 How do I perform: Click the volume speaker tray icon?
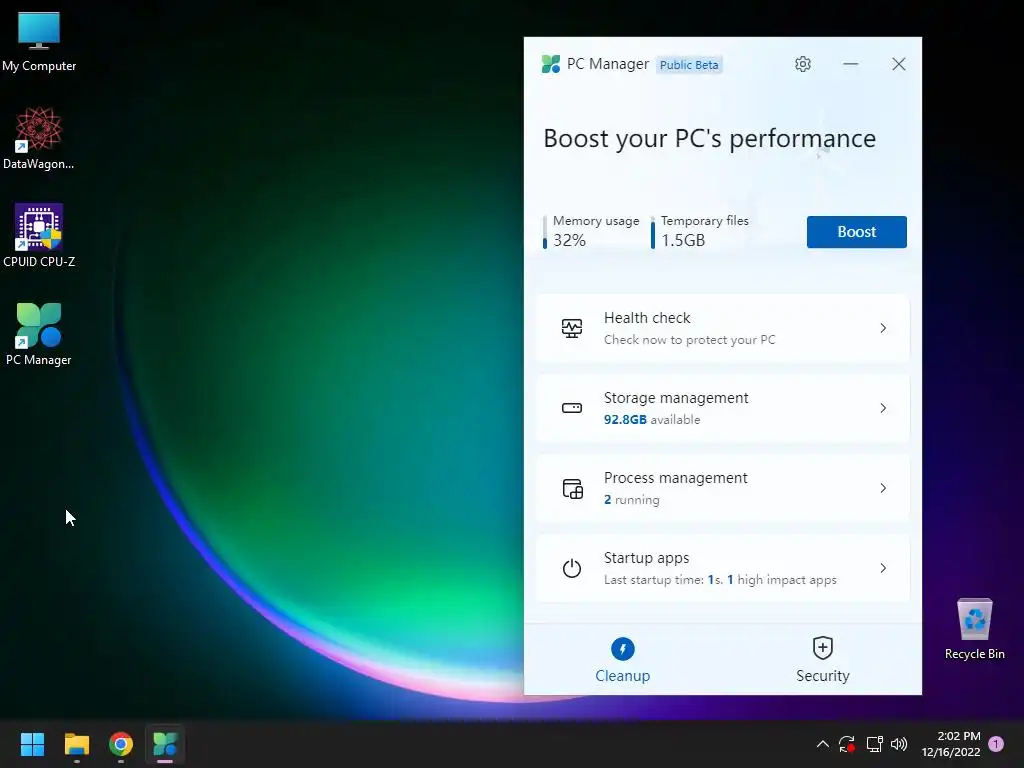point(899,744)
